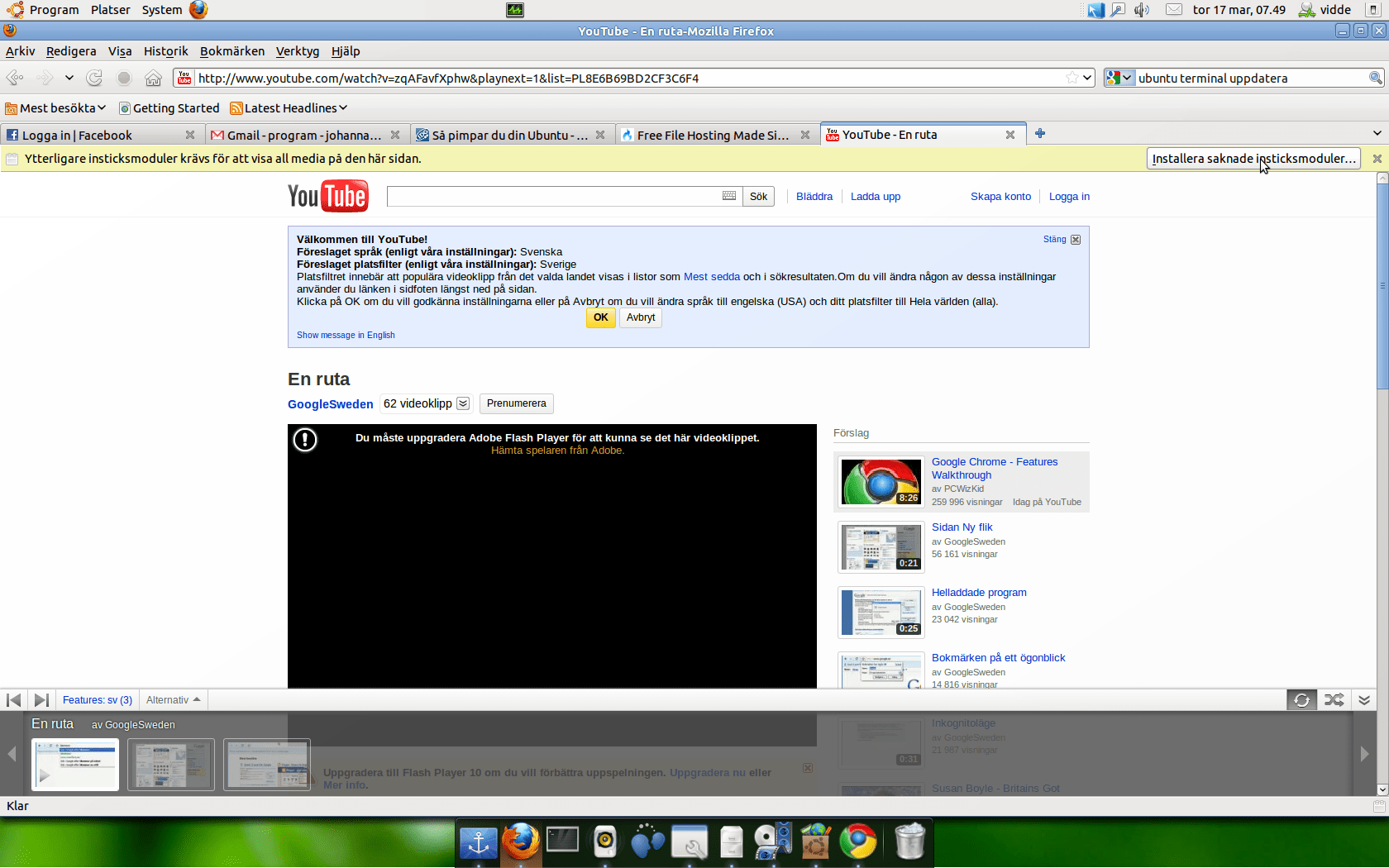Screen dimensions: 1389x868
Task: Open the URL bar history dropdown
Action: pos(1087,78)
